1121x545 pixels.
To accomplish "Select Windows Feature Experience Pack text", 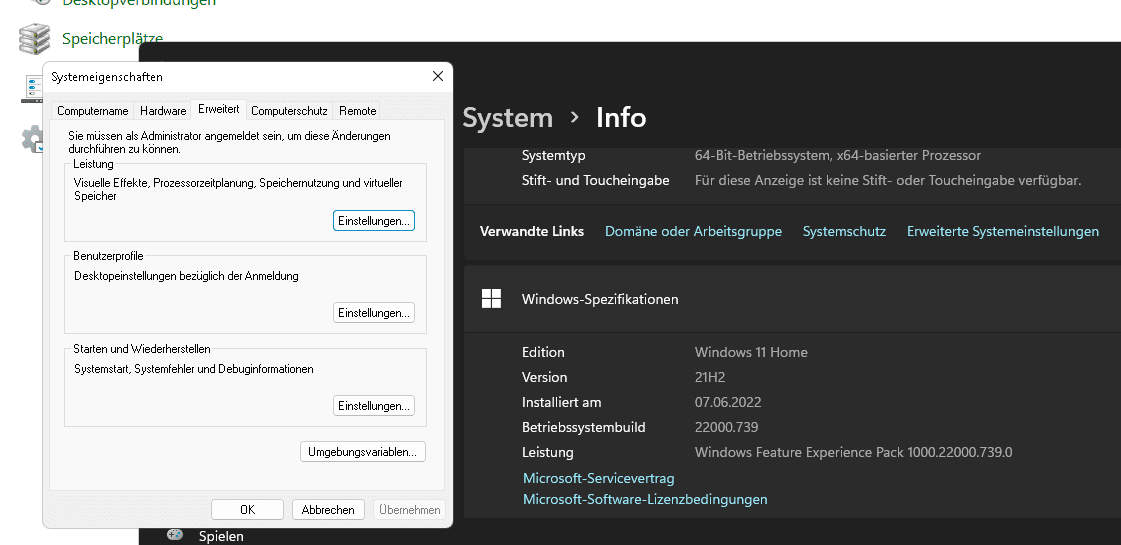I will pos(854,452).
